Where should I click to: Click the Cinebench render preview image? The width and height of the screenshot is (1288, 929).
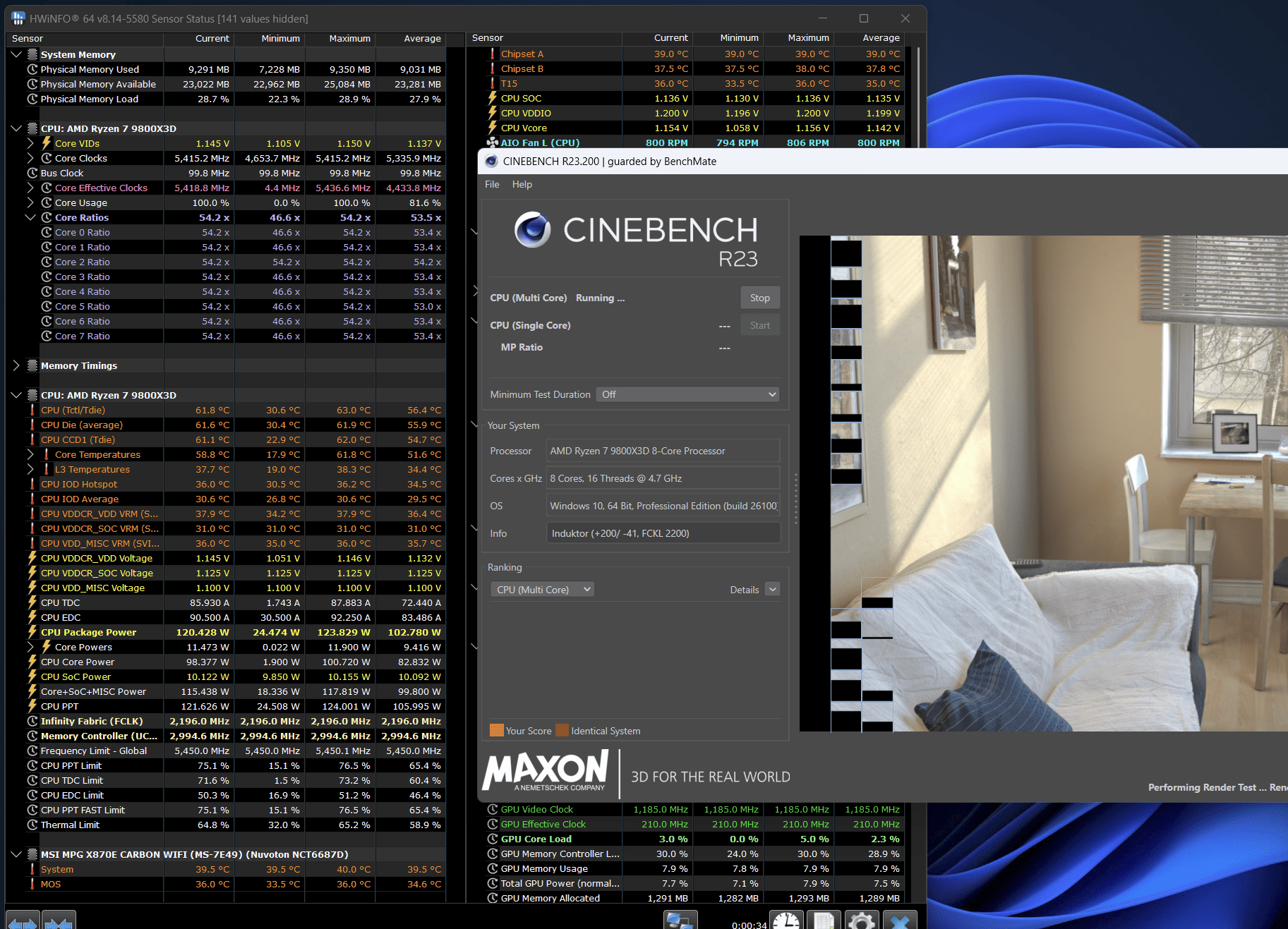tap(1044, 483)
